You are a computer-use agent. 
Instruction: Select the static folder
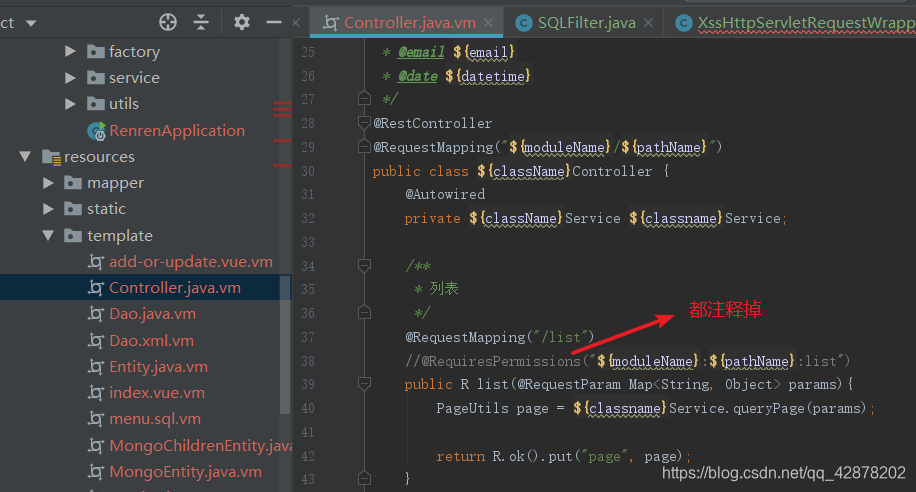[106, 209]
